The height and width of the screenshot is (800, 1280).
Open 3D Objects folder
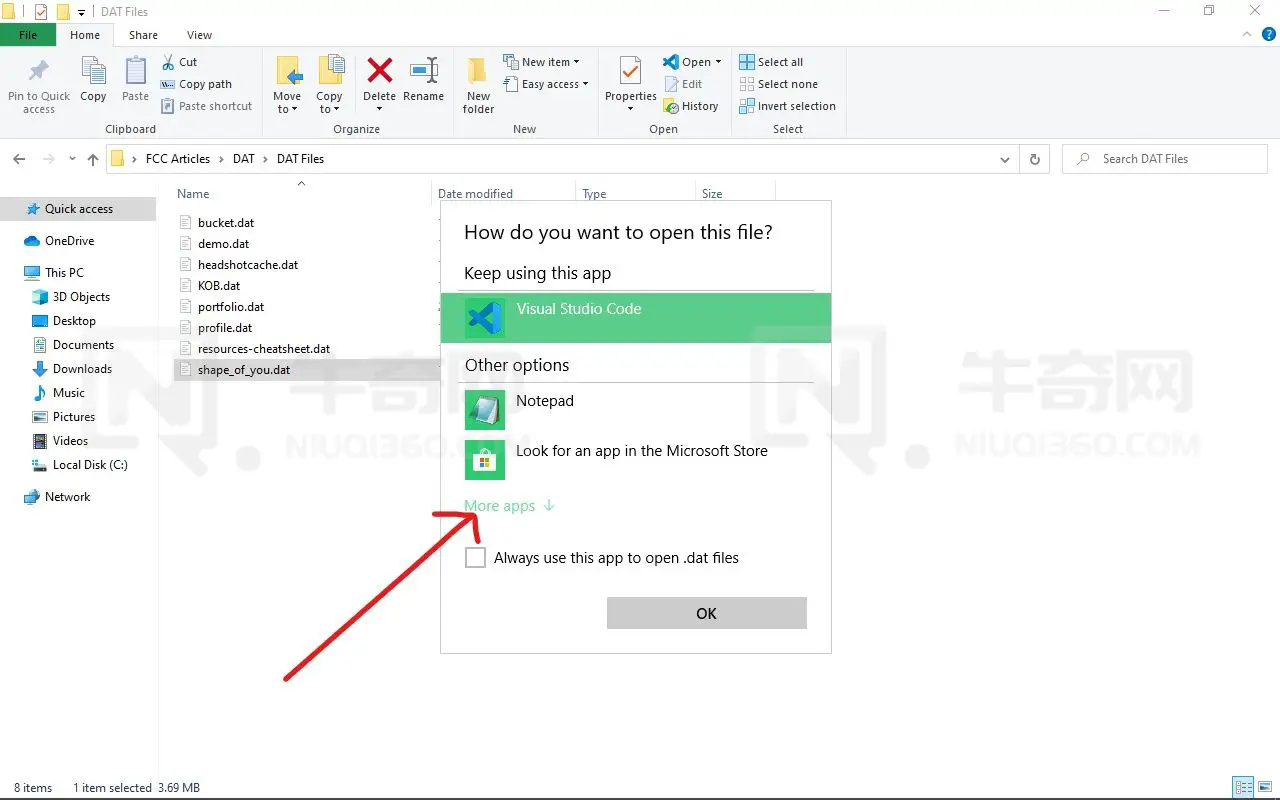coord(81,297)
